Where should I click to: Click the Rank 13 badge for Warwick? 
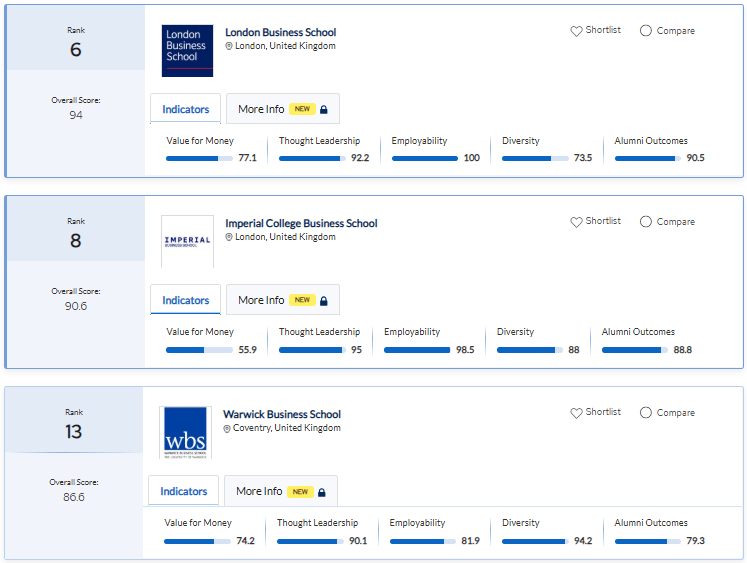point(75,425)
